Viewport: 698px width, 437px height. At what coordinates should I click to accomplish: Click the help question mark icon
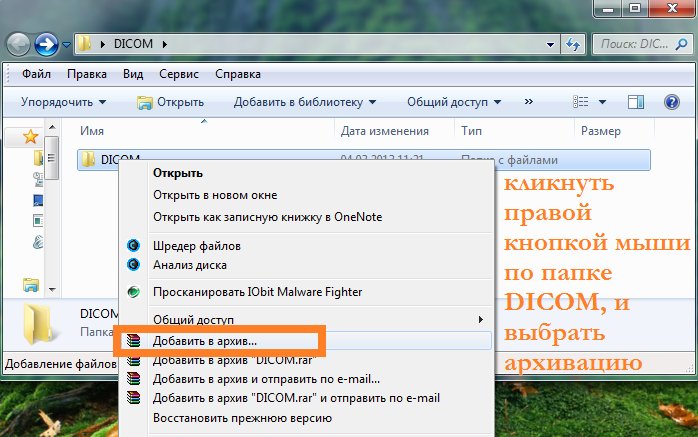coord(674,102)
